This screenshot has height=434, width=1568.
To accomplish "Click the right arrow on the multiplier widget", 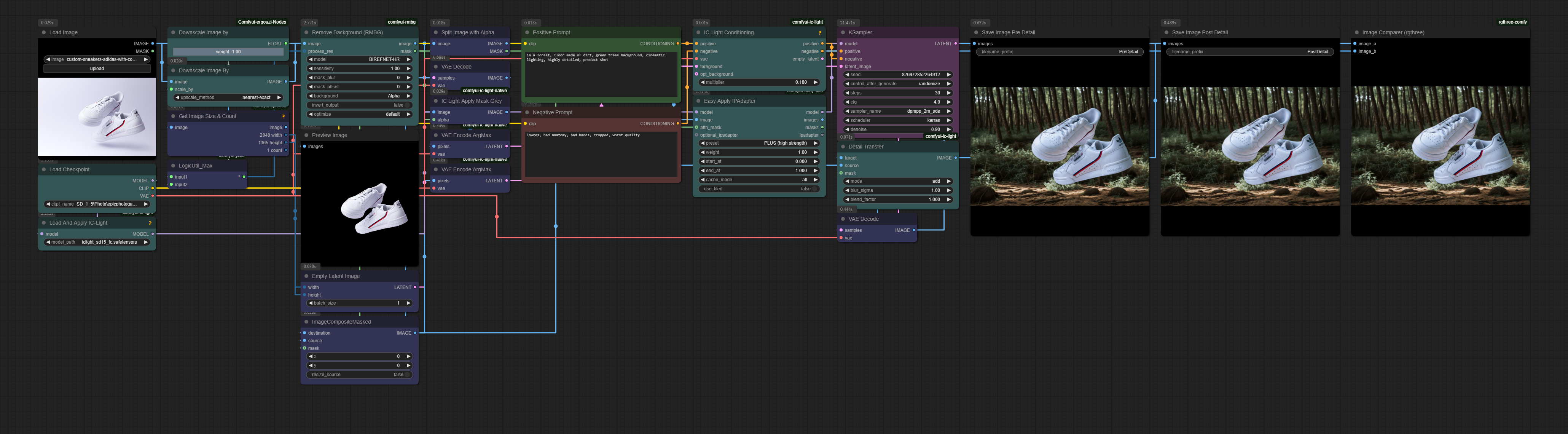I will tap(816, 82).
